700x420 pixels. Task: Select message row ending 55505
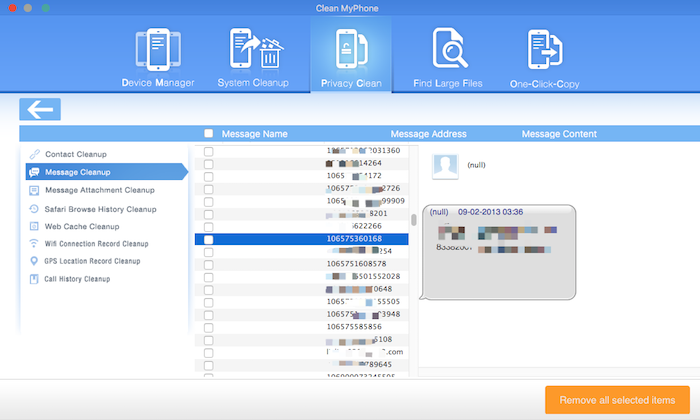coord(301,302)
